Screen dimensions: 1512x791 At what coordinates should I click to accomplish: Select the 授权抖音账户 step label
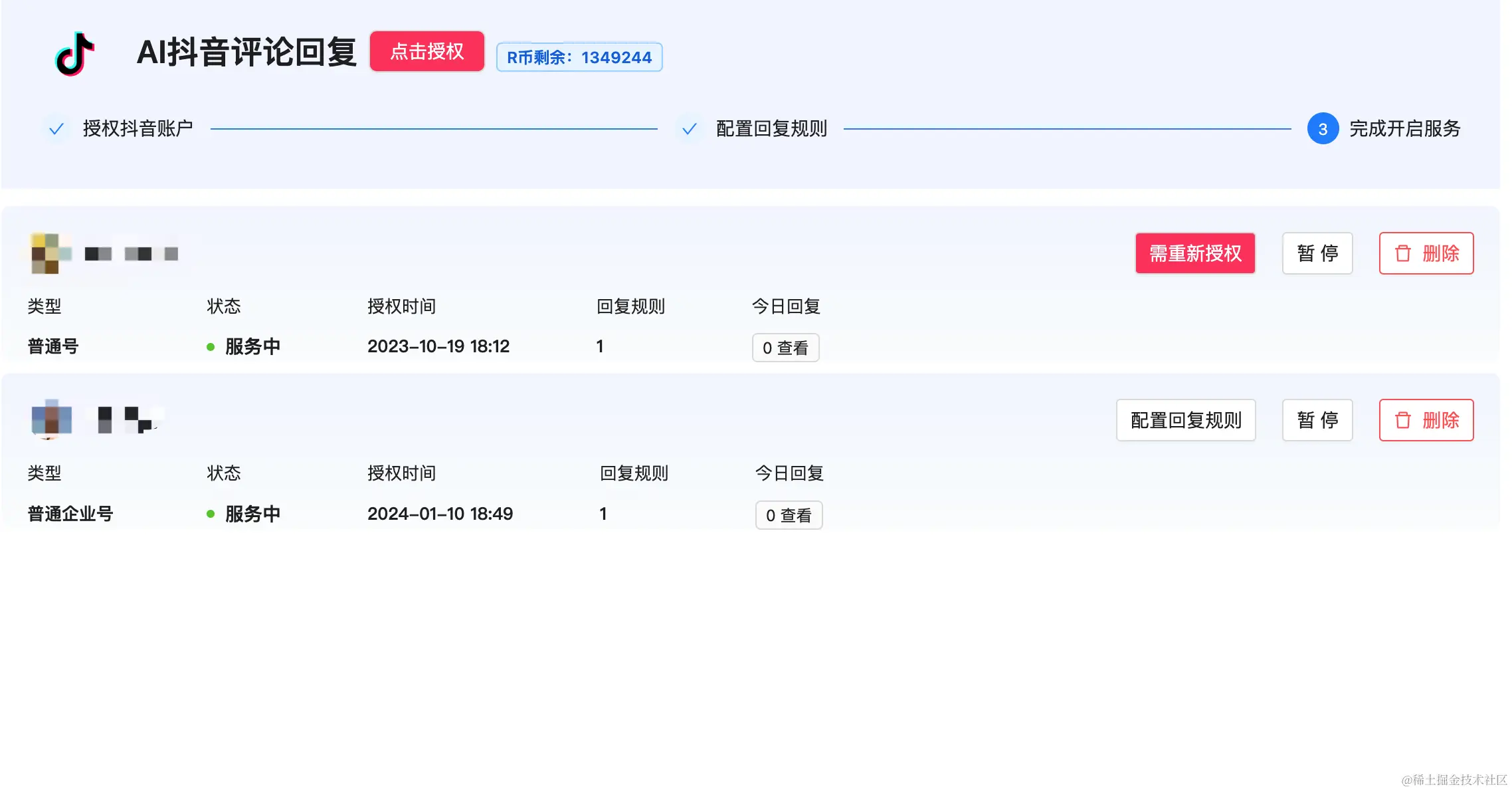(x=138, y=128)
